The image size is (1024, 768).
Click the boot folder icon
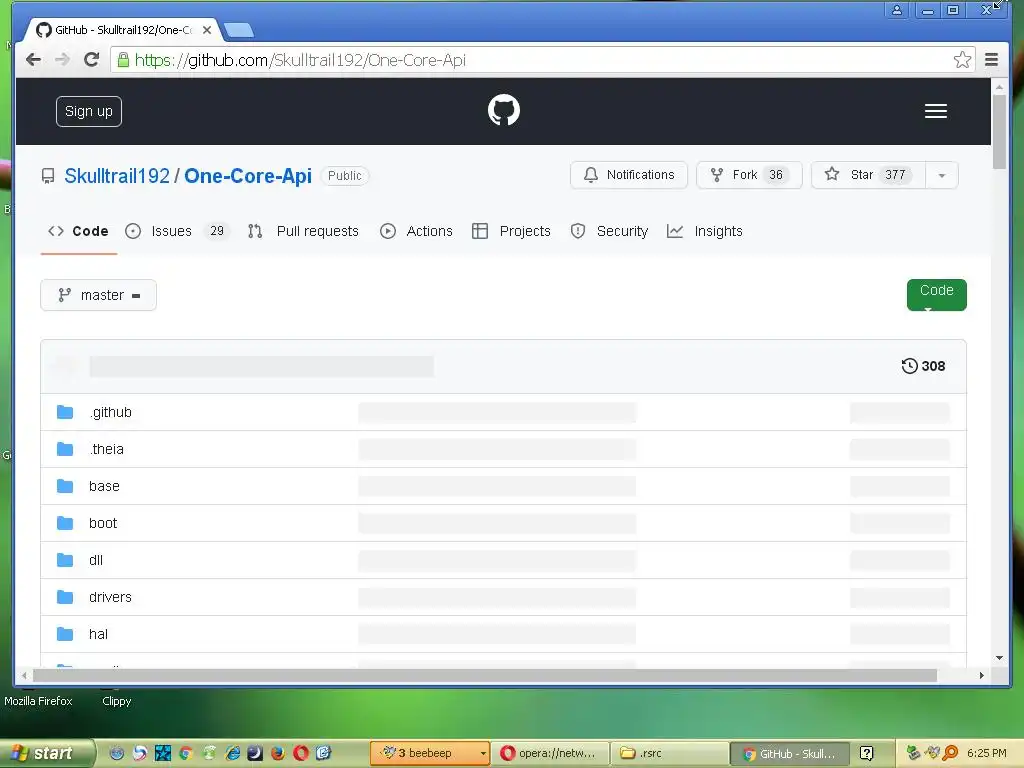pyautogui.click(x=65, y=523)
